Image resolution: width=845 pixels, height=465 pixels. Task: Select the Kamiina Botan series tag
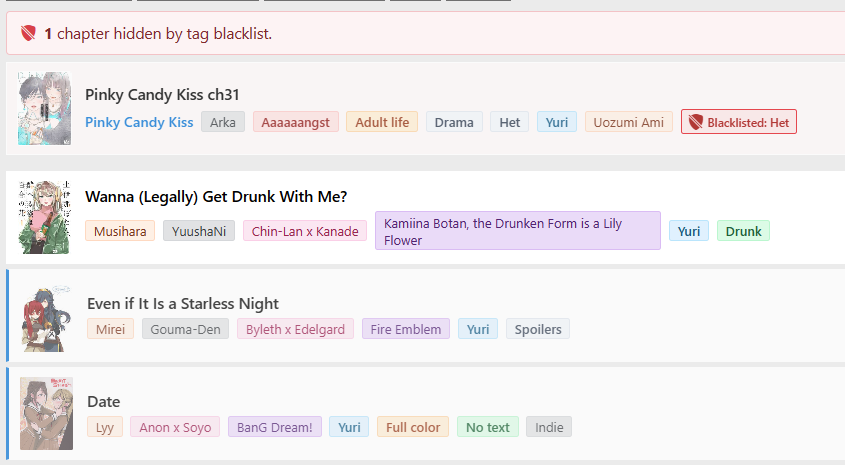(x=518, y=231)
